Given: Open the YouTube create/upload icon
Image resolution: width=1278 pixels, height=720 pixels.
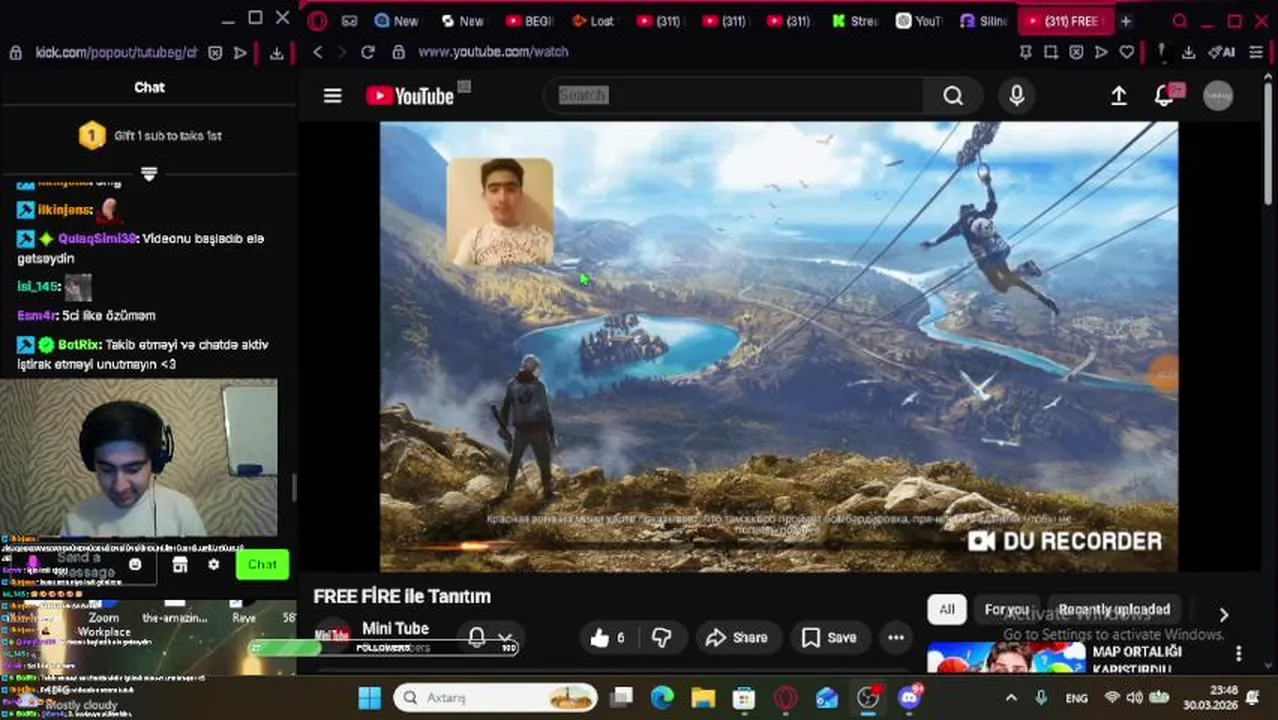Looking at the screenshot, I should (1119, 95).
